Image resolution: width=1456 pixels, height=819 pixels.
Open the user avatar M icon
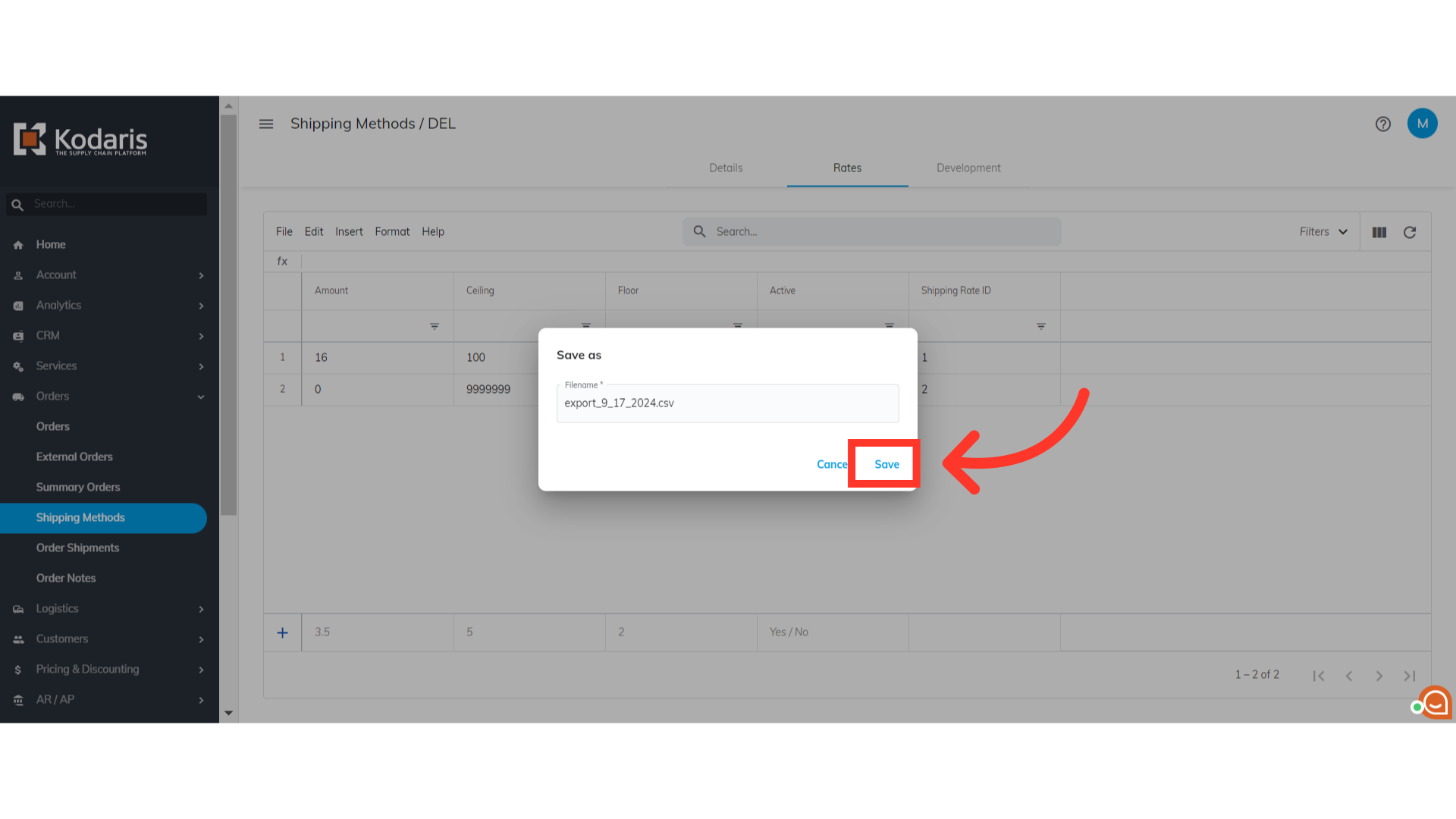coord(1422,124)
